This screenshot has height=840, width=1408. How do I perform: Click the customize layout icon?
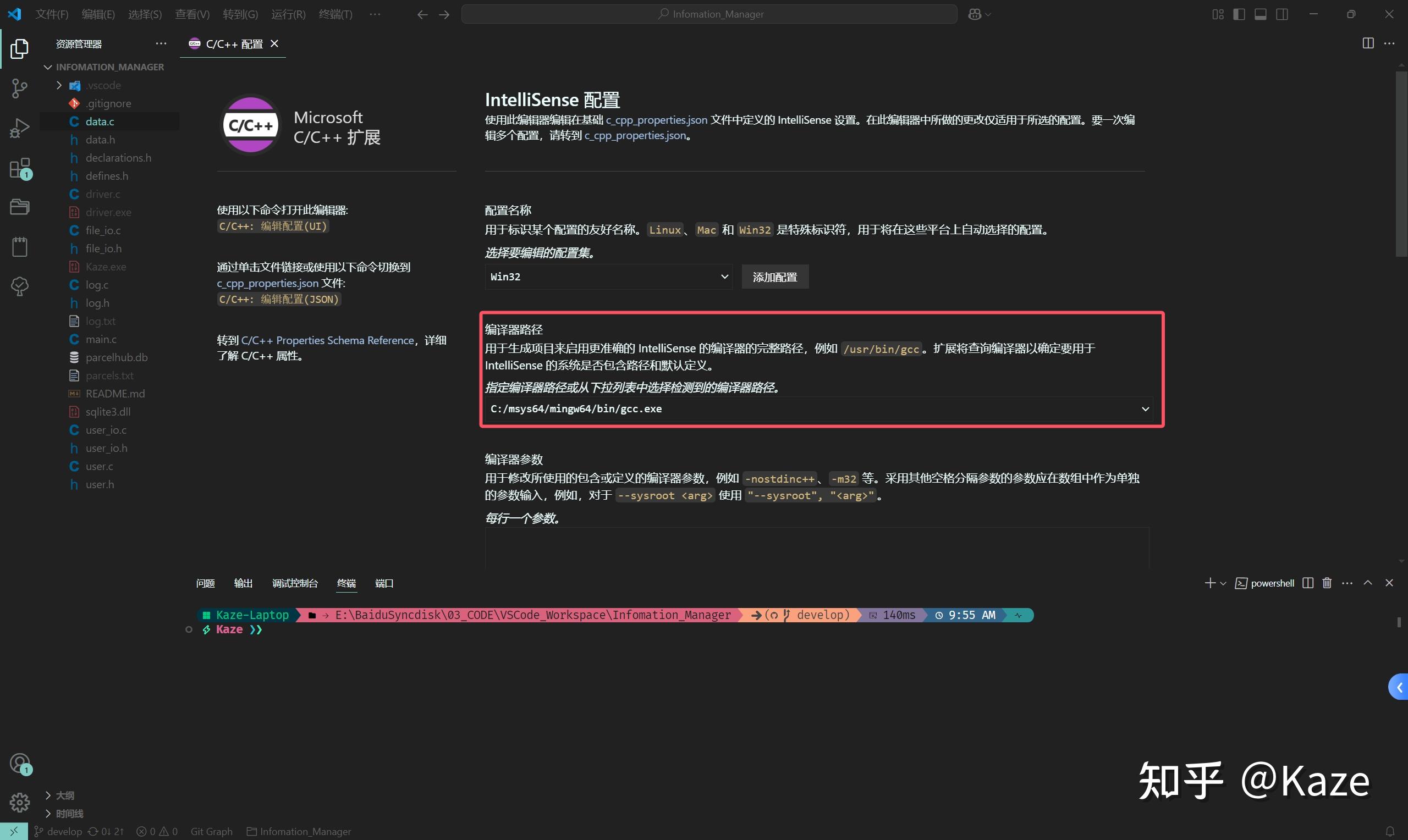[x=1218, y=14]
